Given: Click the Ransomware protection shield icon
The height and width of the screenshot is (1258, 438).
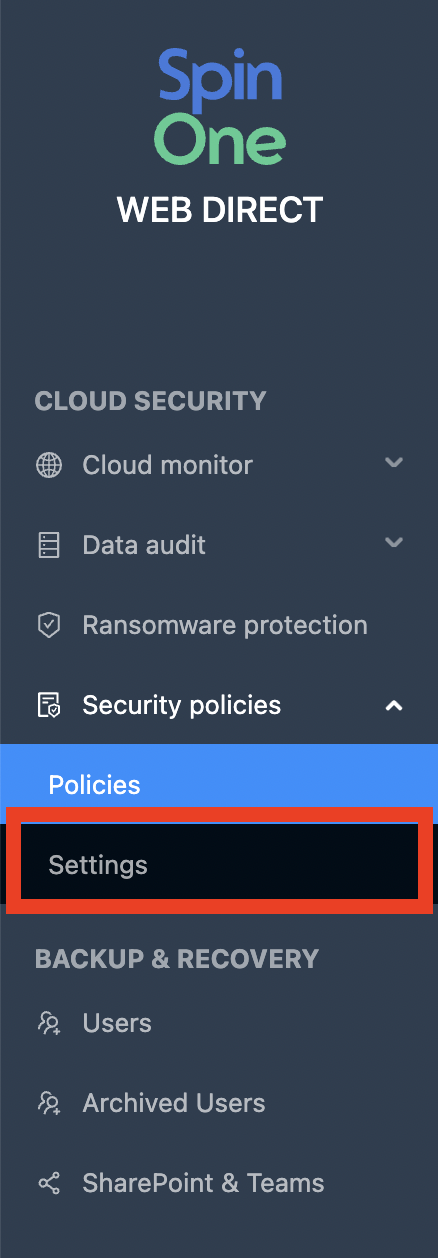Looking at the screenshot, I should click(48, 625).
